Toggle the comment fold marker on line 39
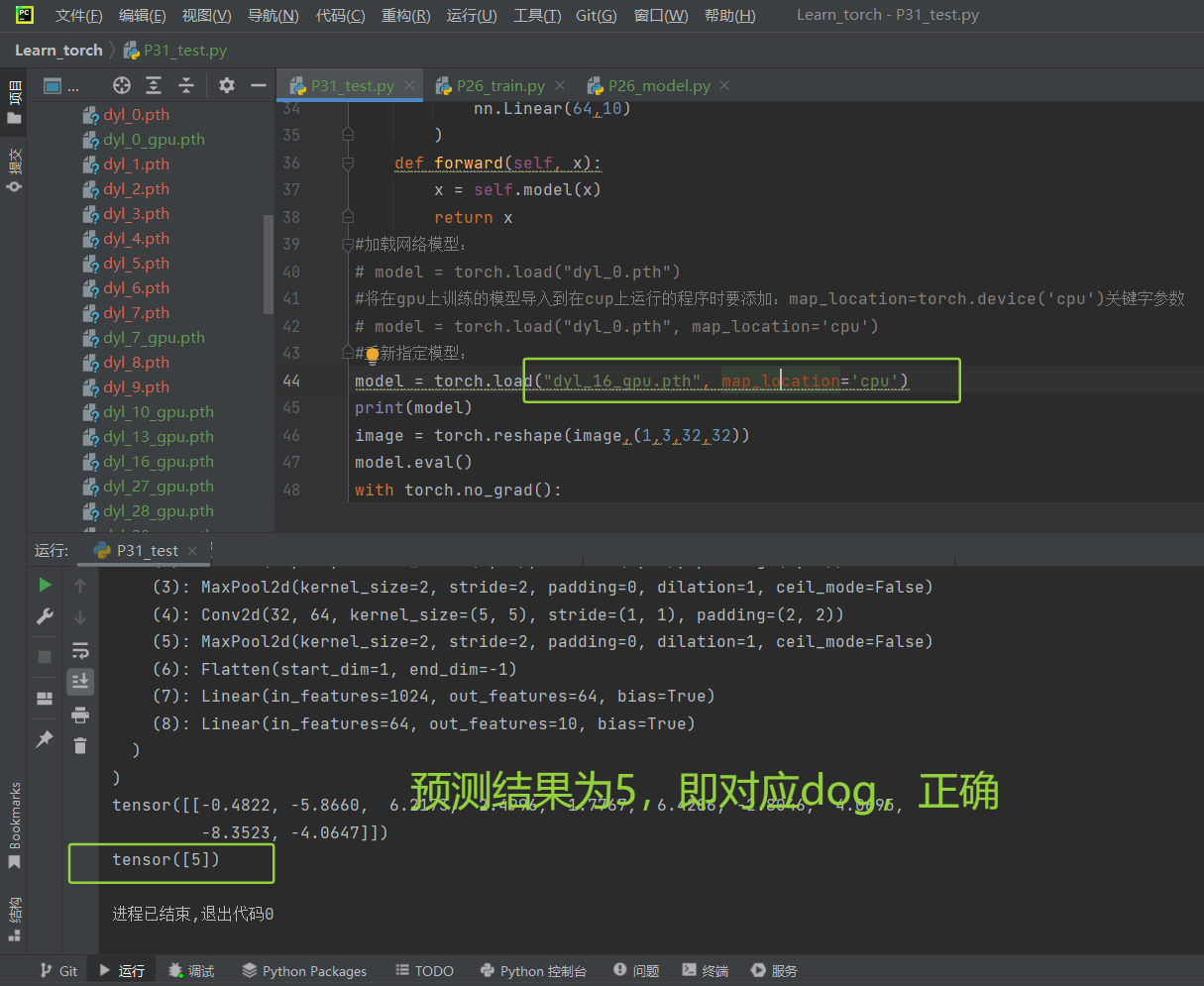 (348, 244)
